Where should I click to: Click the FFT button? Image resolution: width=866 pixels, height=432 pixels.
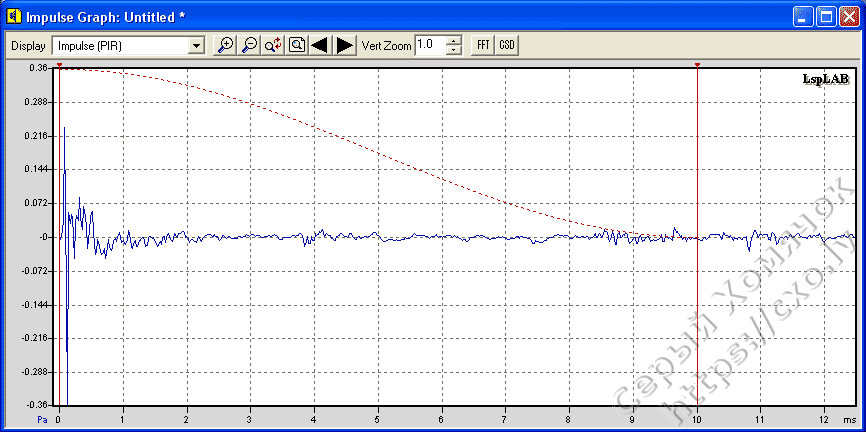(x=483, y=45)
